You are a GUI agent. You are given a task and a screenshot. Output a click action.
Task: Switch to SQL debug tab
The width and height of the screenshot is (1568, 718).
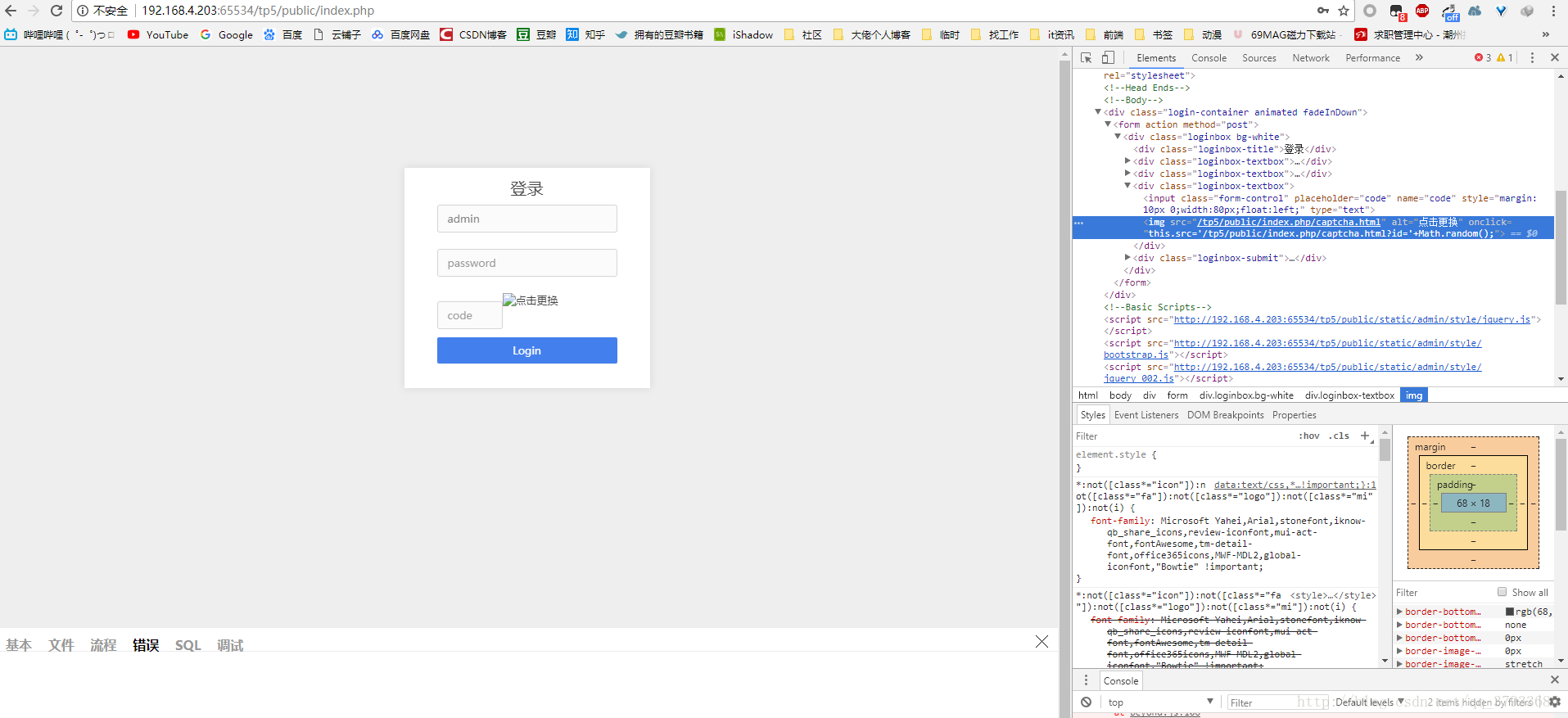pyautogui.click(x=188, y=645)
